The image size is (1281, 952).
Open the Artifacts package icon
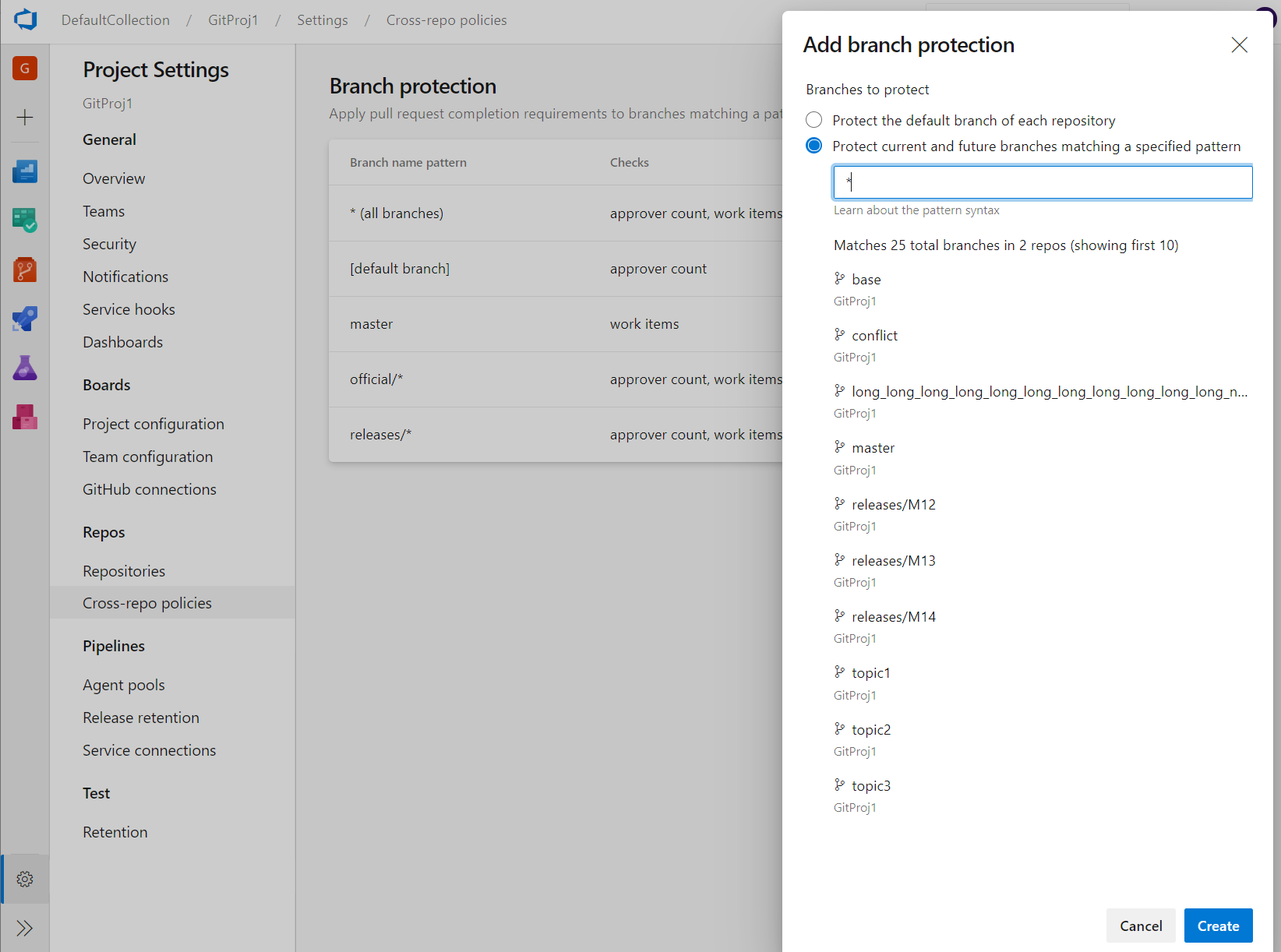point(25,417)
